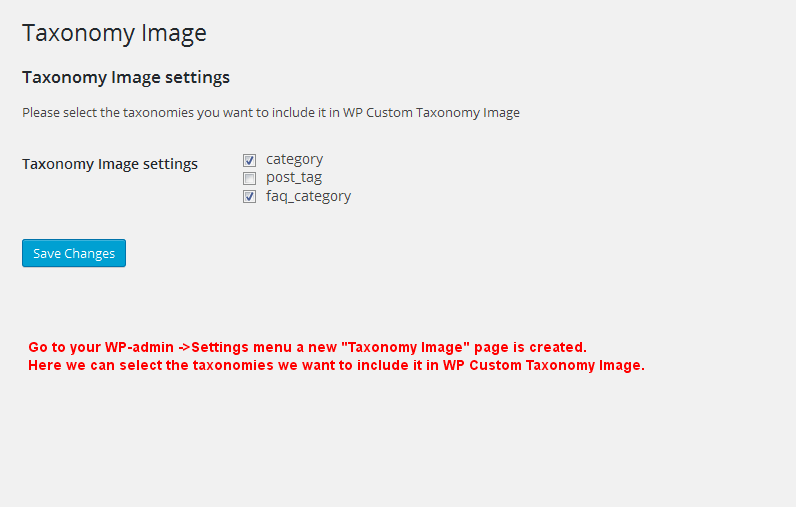Uncheck the faq_category checkbox
796x507 pixels.
pyautogui.click(x=249, y=196)
